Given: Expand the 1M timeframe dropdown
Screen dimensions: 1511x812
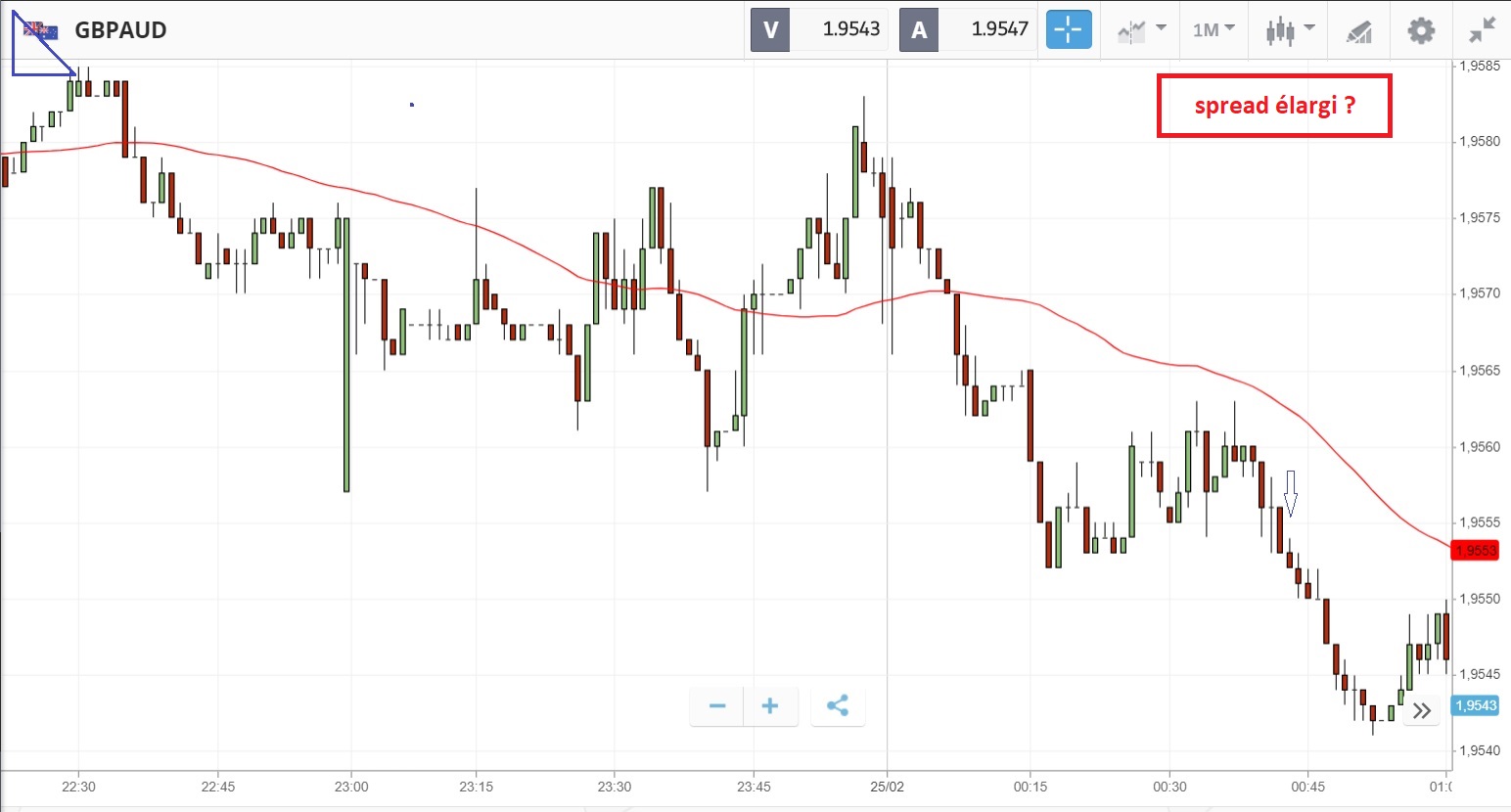Looking at the screenshot, I should [1213, 30].
